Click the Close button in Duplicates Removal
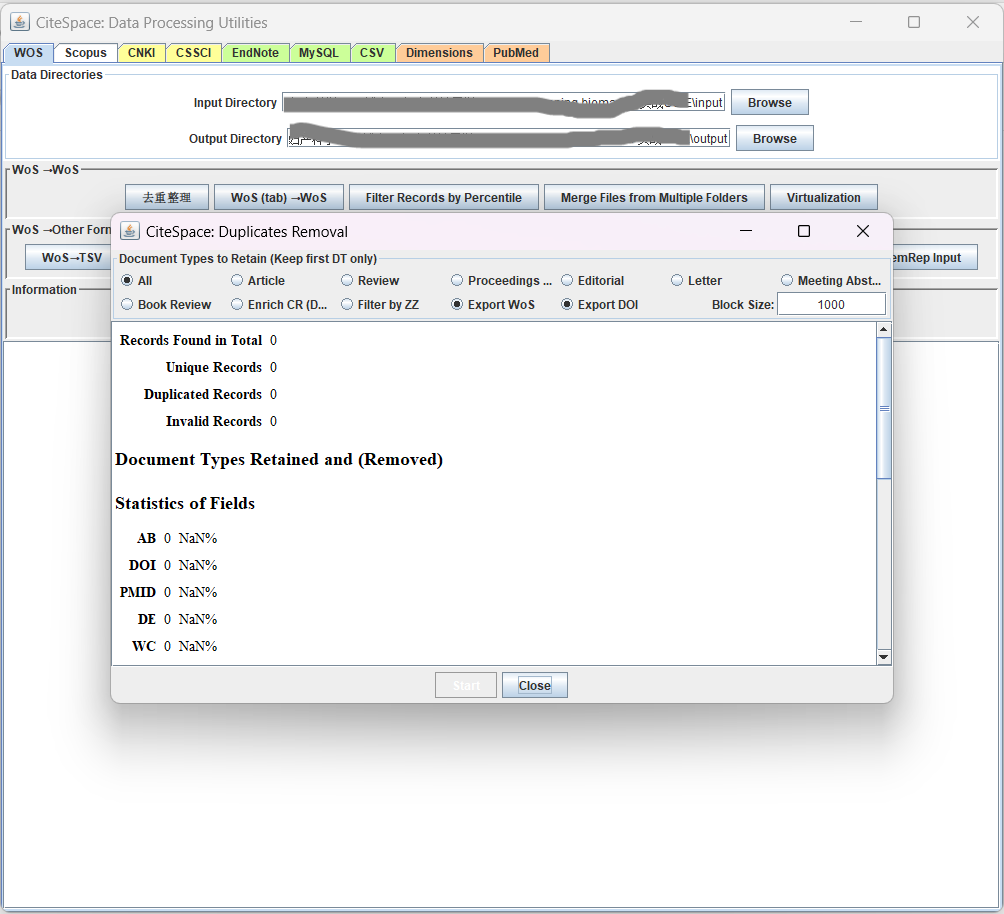Image resolution: width=1004 pixels, height=914 pixels. (x=535, y=685)
